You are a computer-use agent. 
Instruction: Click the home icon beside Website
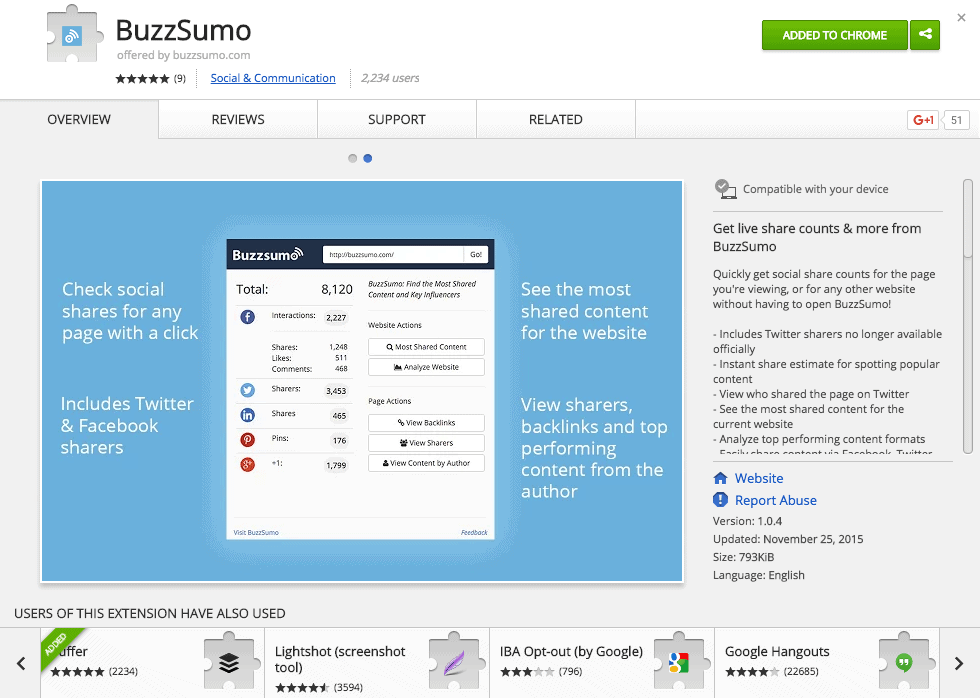pos(720,478)
